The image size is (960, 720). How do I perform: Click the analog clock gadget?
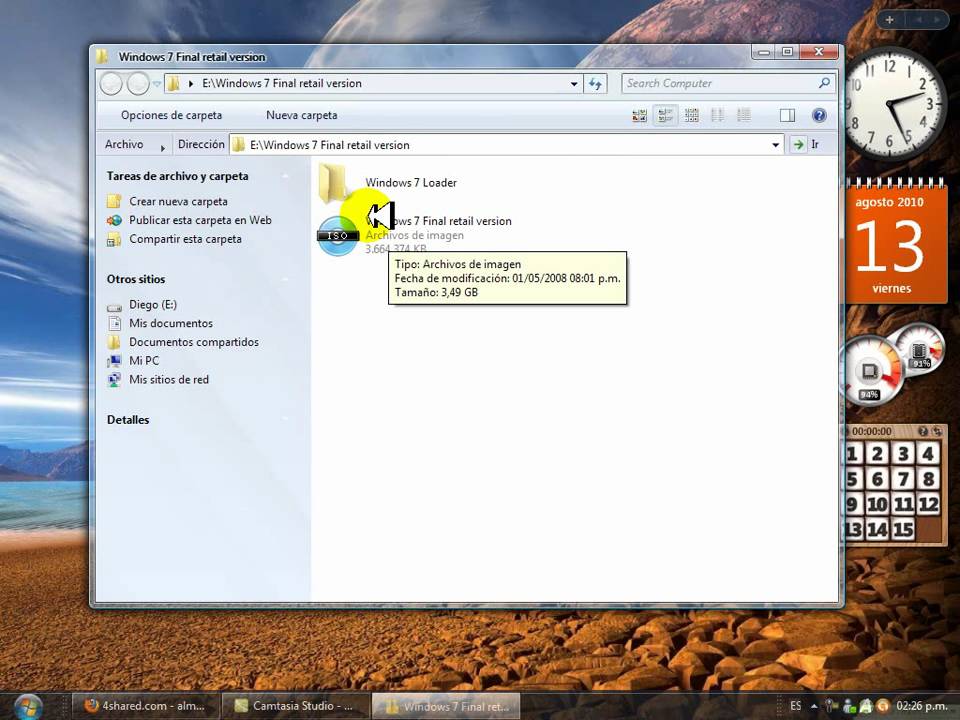point(891,104)
